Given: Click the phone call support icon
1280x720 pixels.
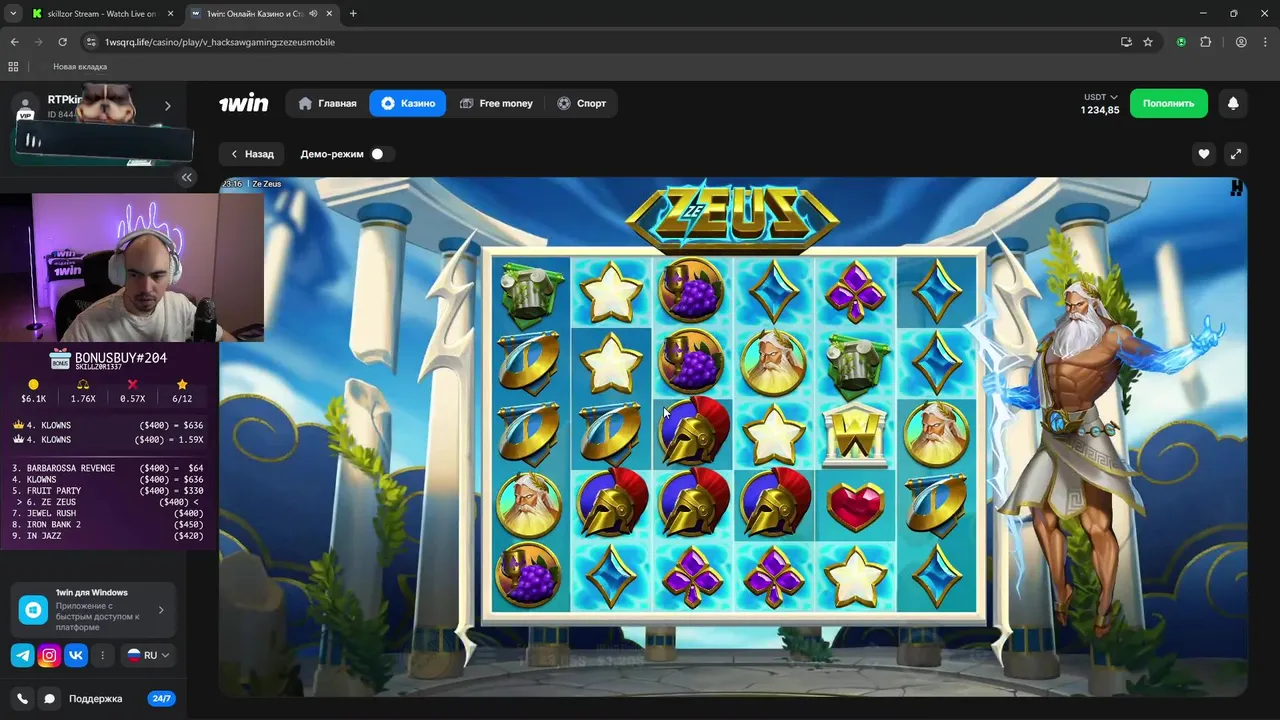Looking at the screenshot, I should click(22, 699).
